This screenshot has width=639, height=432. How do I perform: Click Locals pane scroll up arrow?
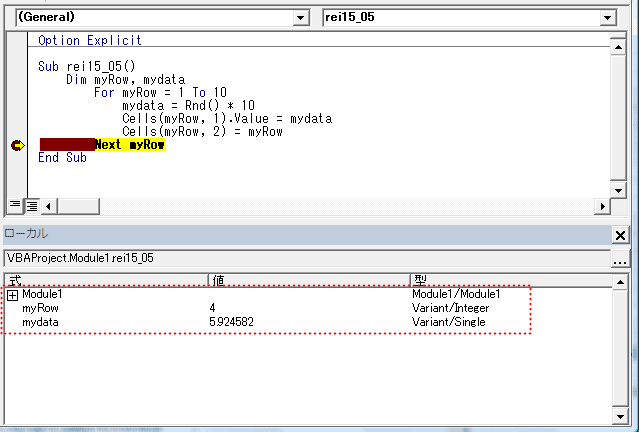620,282
